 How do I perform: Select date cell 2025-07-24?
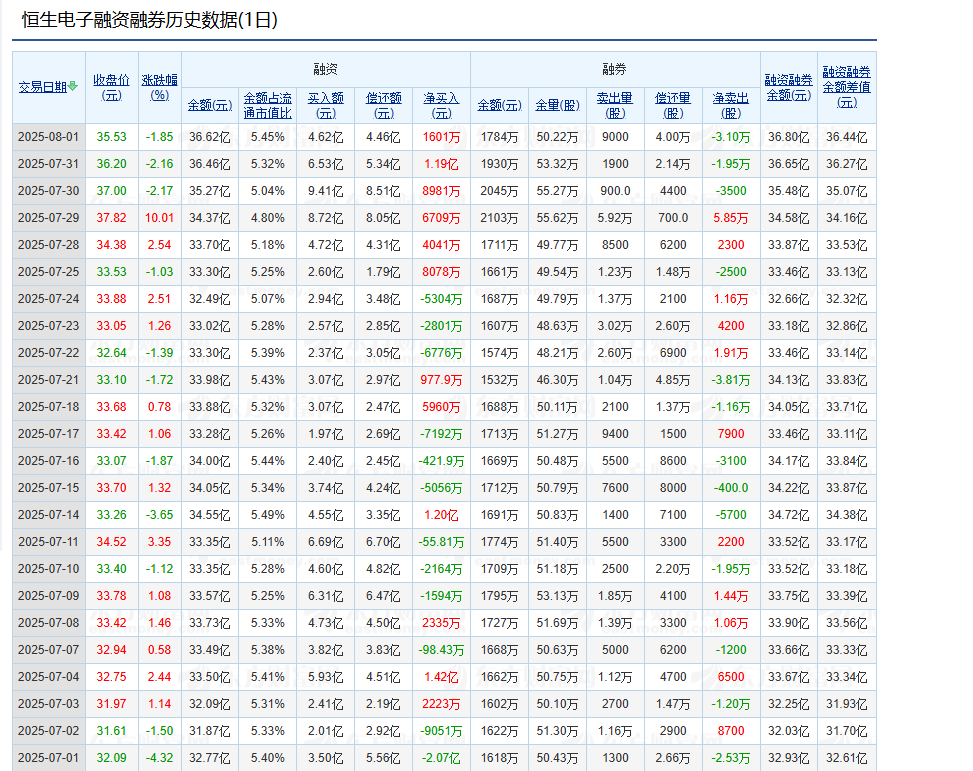click(49, 299)
